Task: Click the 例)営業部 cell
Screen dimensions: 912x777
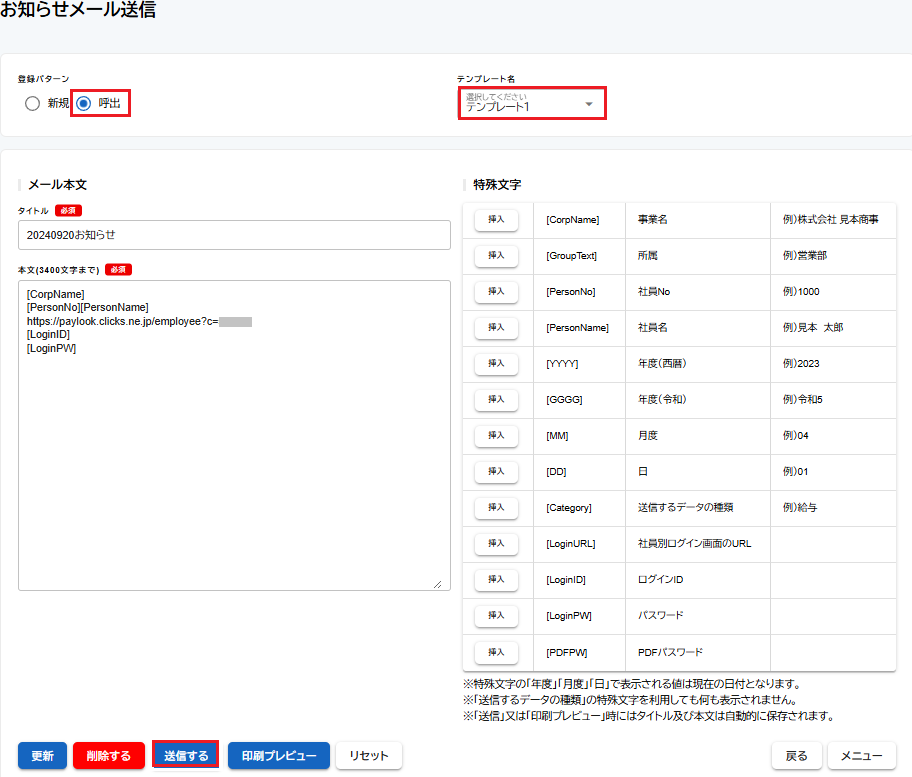Action: 833,256
